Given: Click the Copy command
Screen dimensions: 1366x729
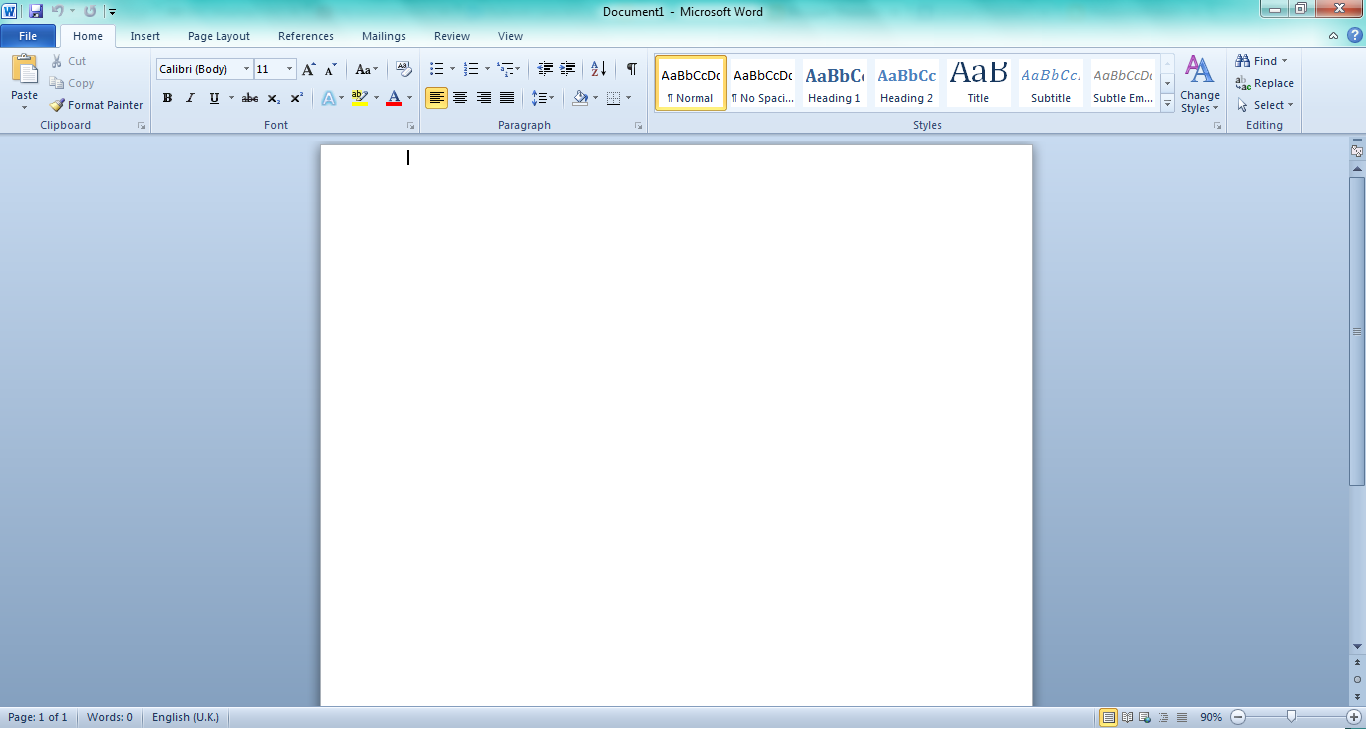Looking at the screenshot, I should point(72,83).
